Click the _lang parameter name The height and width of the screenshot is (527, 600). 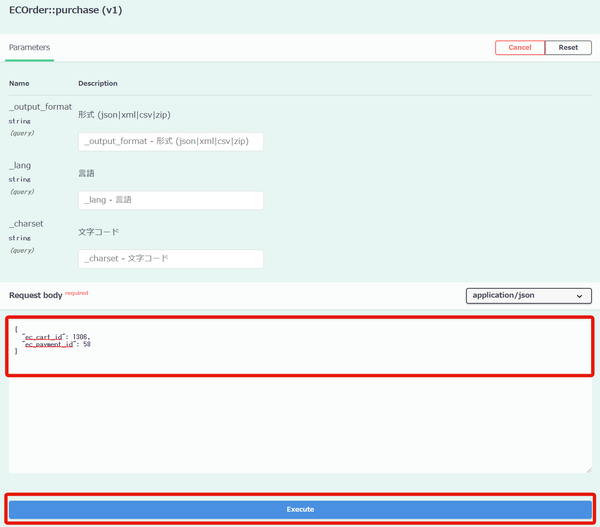20,165
